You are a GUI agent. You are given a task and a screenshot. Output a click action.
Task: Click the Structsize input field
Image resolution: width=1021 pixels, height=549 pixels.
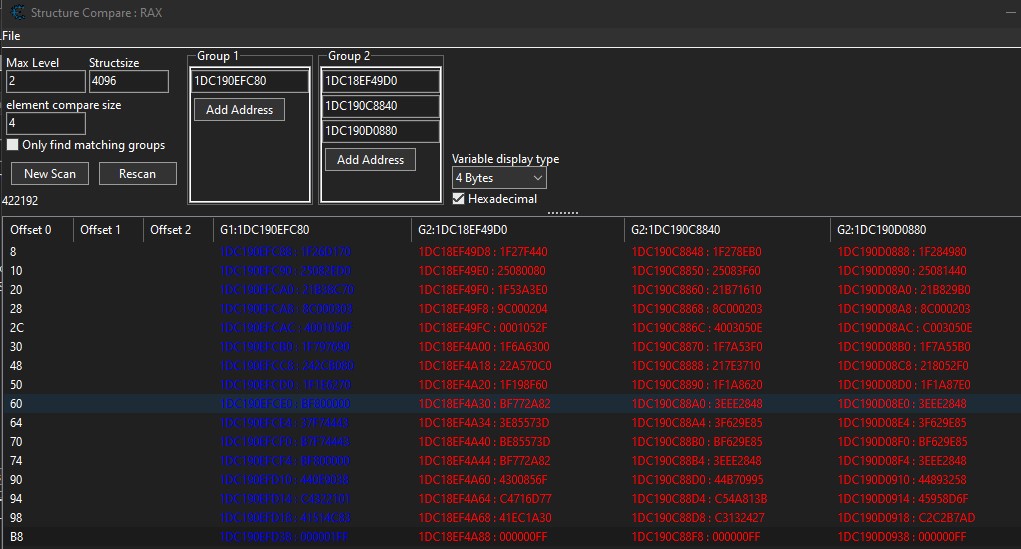[130, 81]
